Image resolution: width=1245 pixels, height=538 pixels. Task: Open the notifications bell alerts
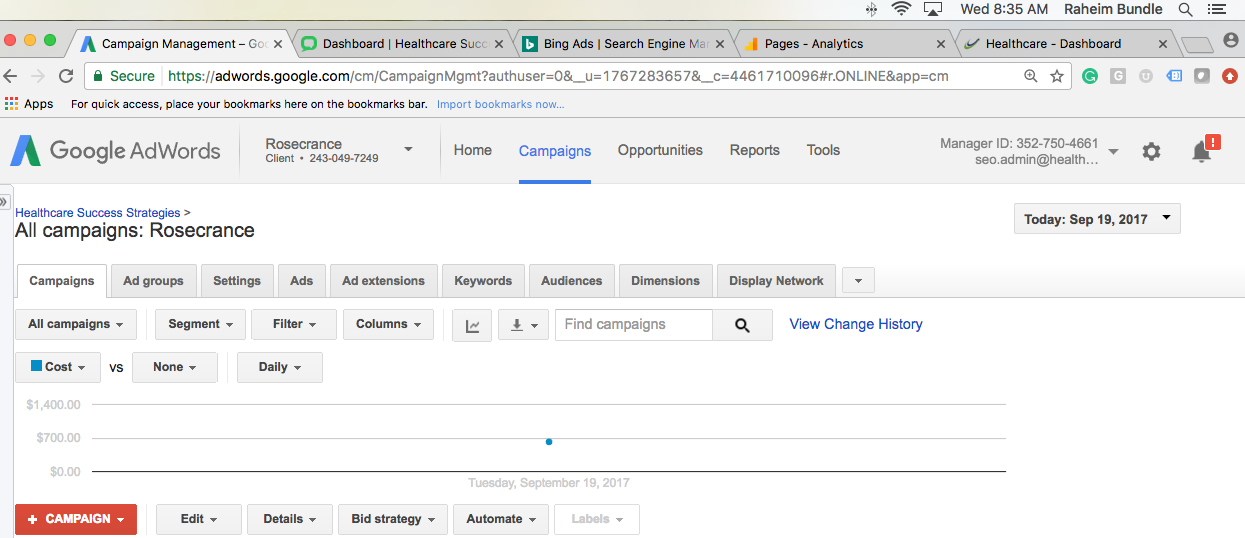point(1203,150)
